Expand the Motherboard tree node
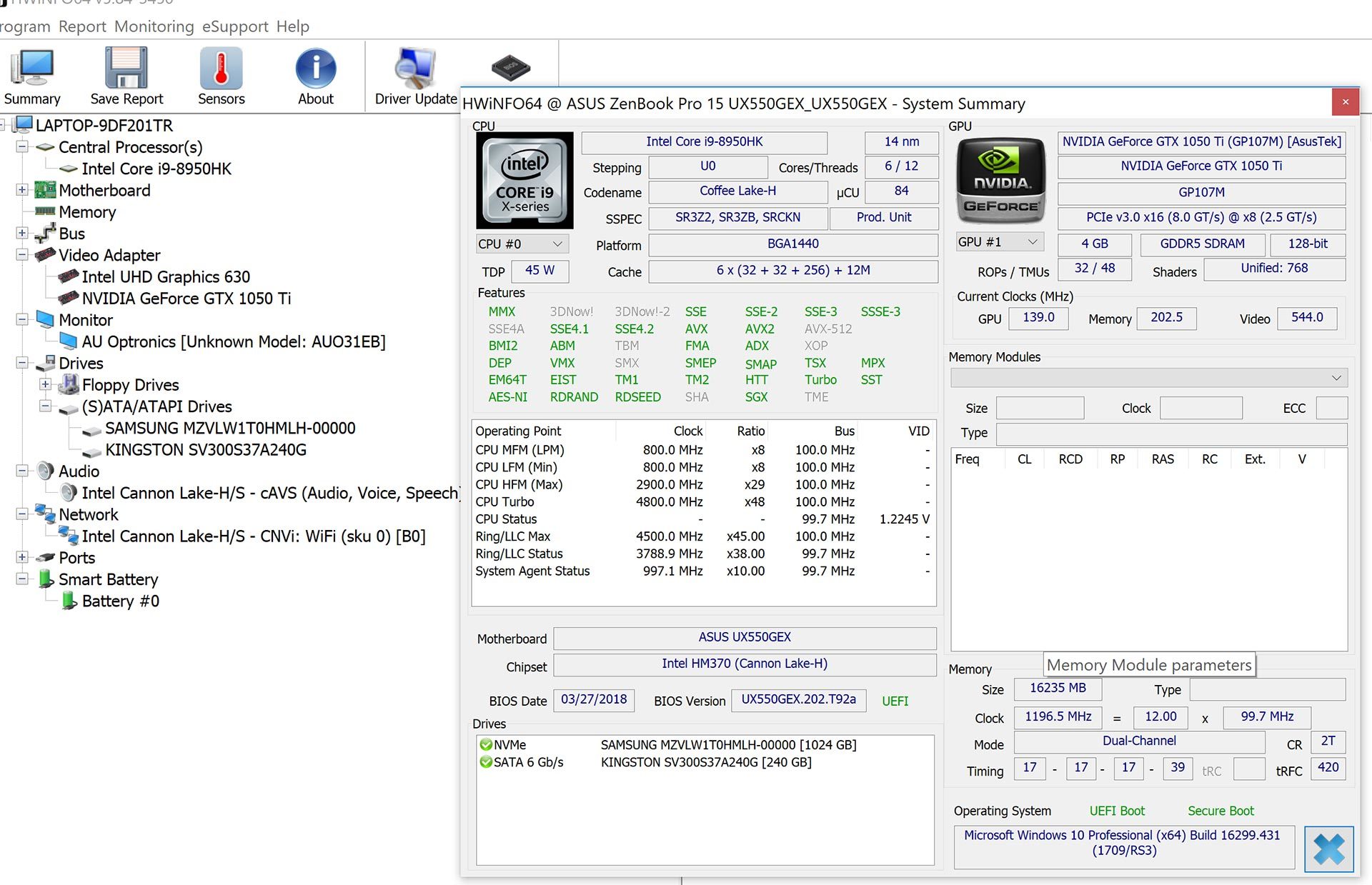The height and width of the screenshot is (885, 1372). click(22, 190)
